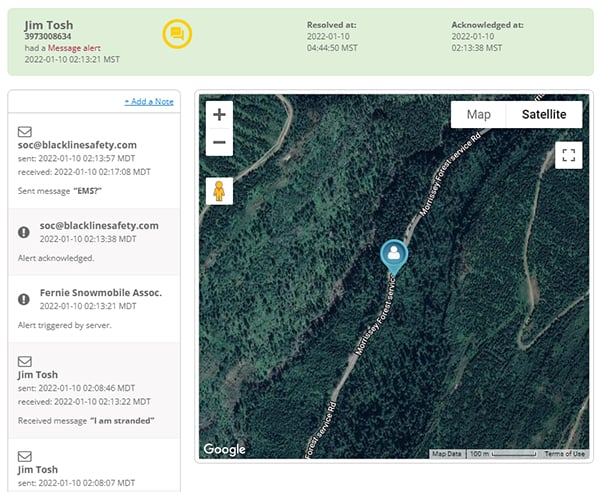
Task: Click alert icon beside Fernie Snowmobile Assoc.
Action: click(24, 299)
